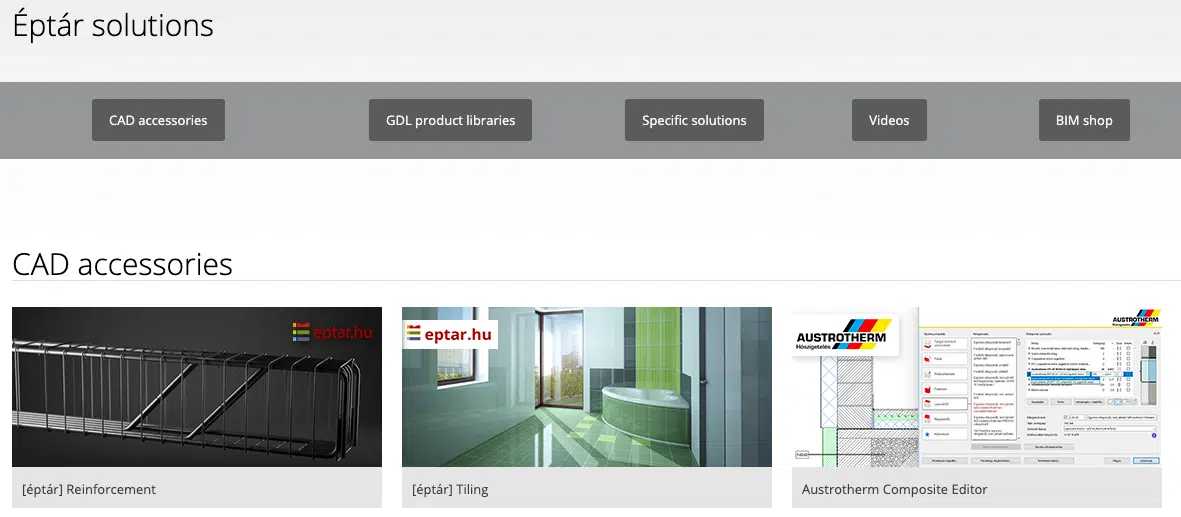Open the Reinforcement rebar cage thumbnail

[197, 387]
